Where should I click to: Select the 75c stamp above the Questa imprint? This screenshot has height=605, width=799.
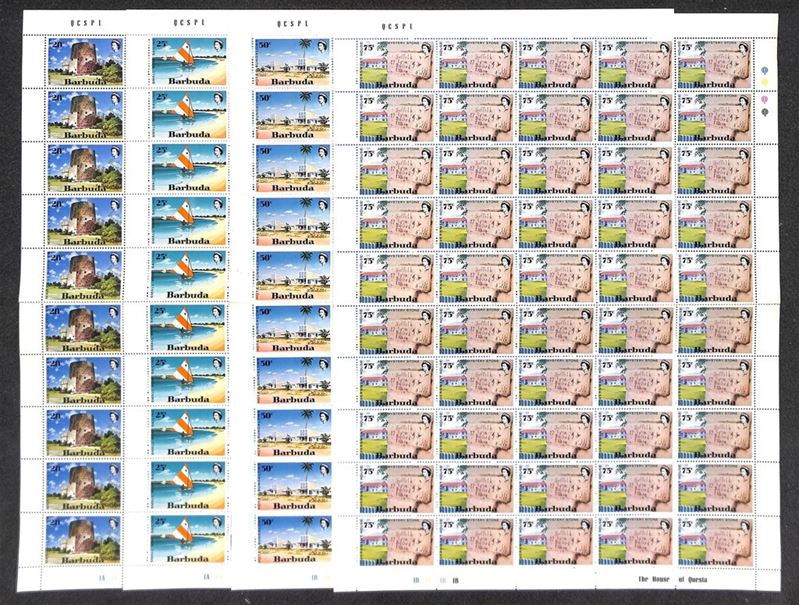pyautogui.click(x=715, y=542)
